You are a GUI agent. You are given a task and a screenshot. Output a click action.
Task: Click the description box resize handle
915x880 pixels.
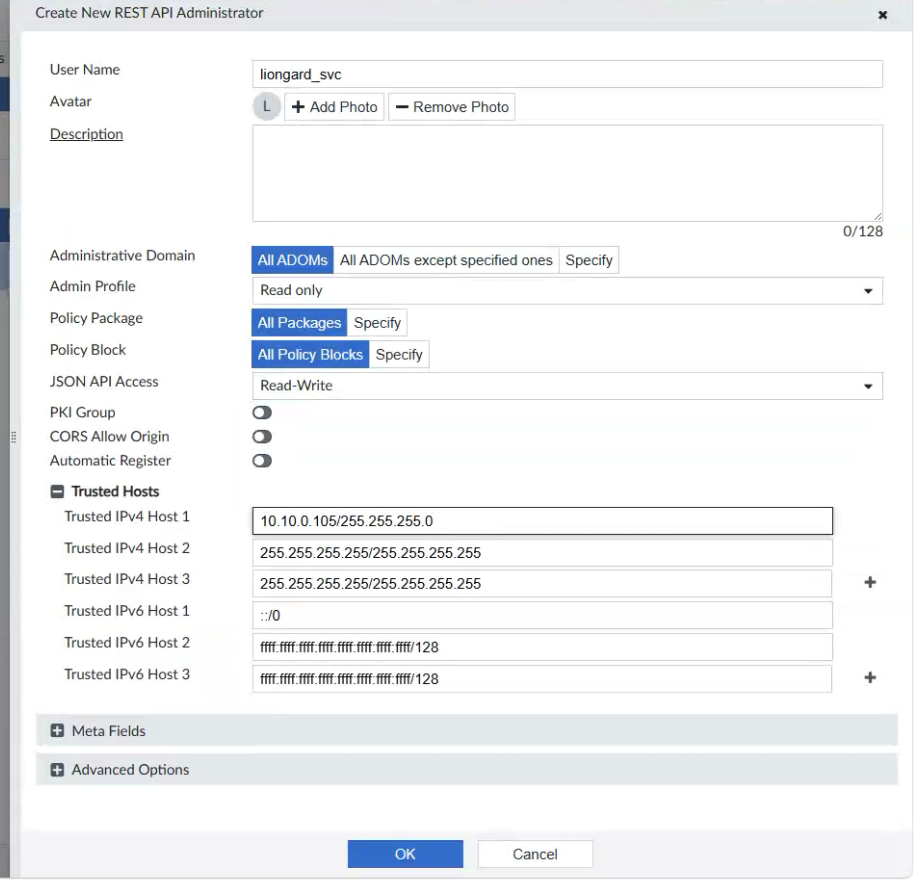878,216
